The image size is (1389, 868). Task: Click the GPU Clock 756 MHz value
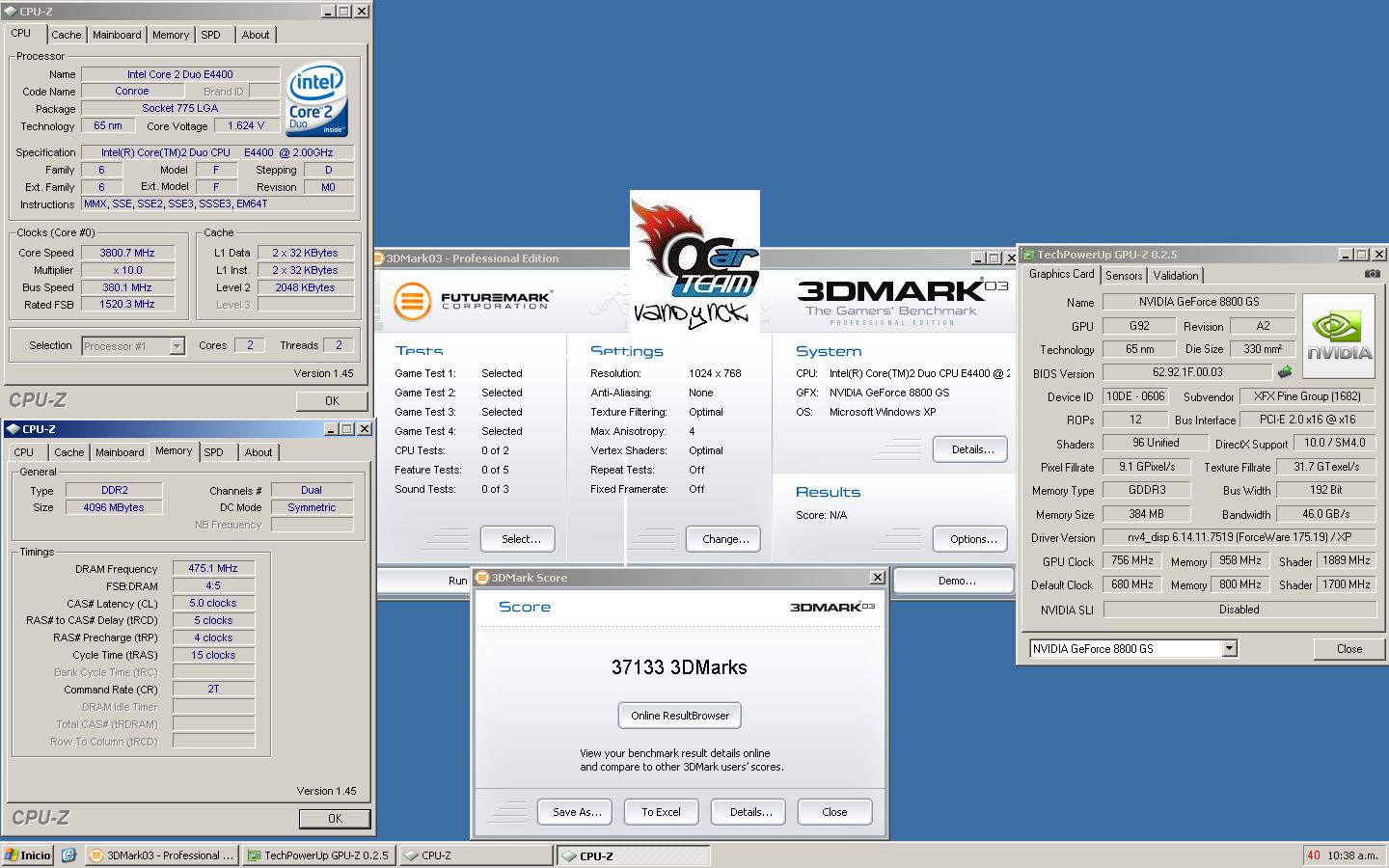tap(1132, 561)
